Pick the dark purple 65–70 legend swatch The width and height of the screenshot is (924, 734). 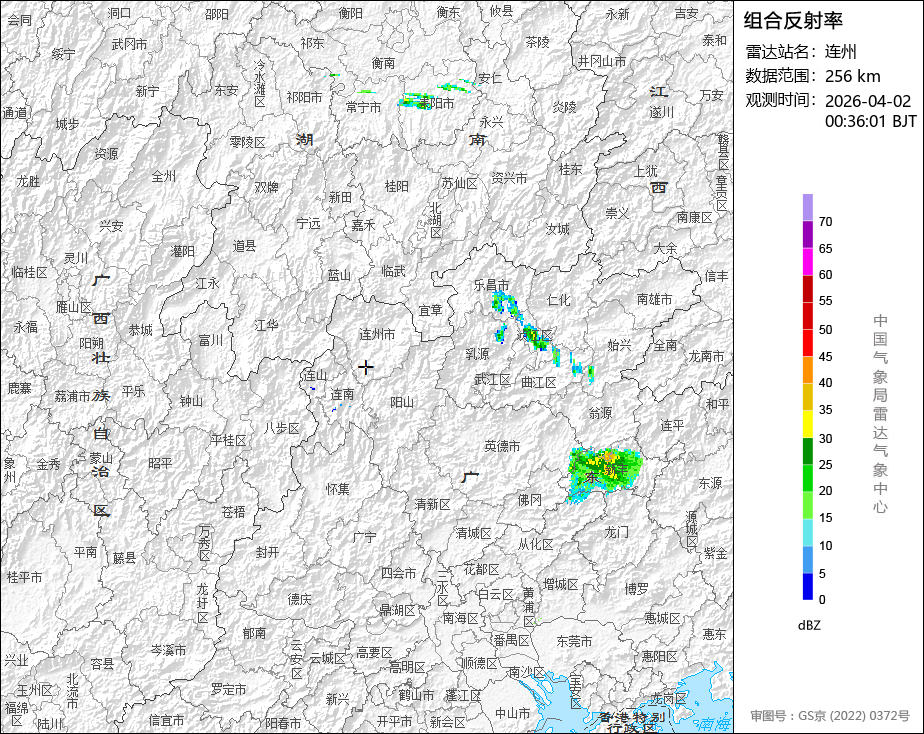point(807,234)
